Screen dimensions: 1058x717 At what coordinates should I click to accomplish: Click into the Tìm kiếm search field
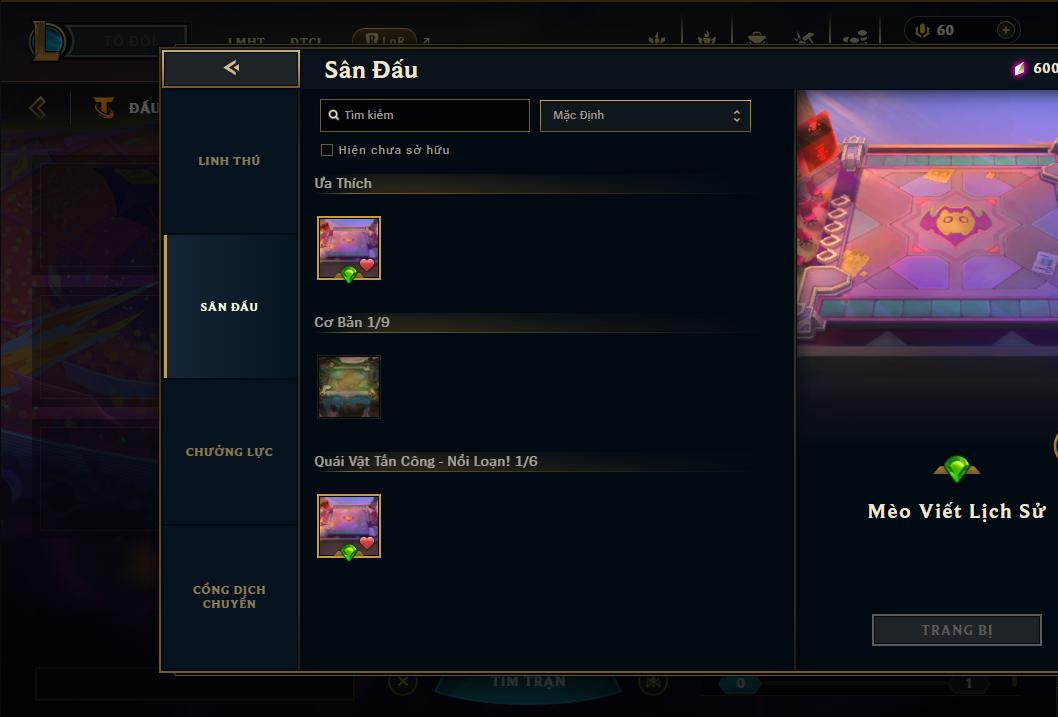click(424, 115)
